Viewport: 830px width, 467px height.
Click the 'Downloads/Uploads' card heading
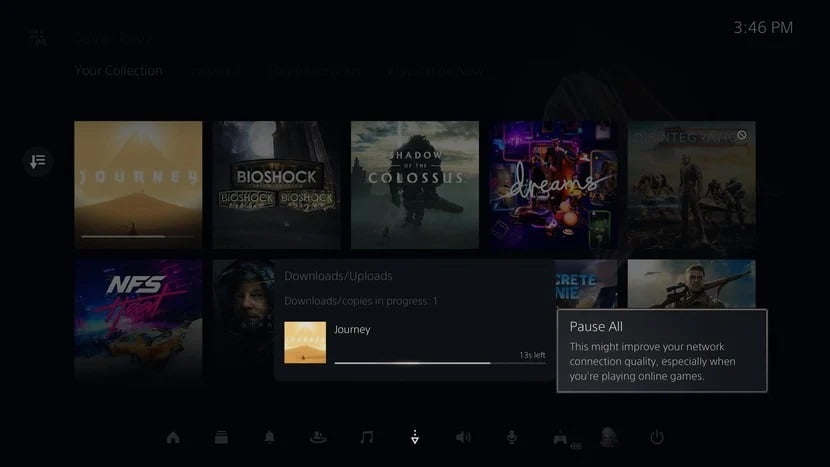pyautogui.click(x=338, y=276)
